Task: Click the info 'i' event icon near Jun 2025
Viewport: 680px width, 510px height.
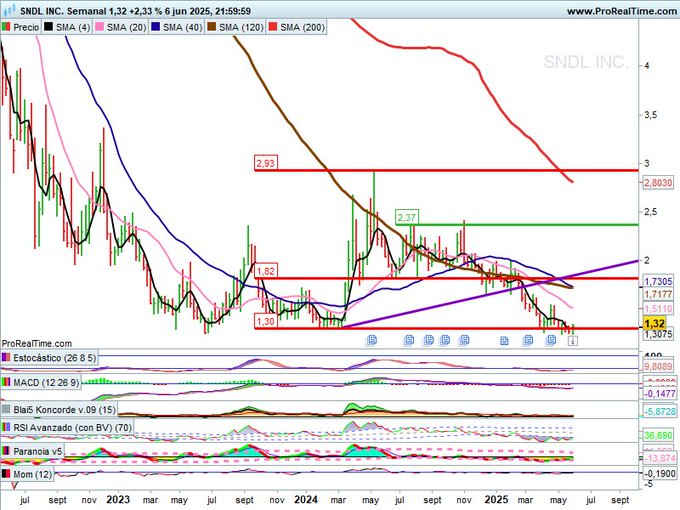Action: click(x=573, y=341)
